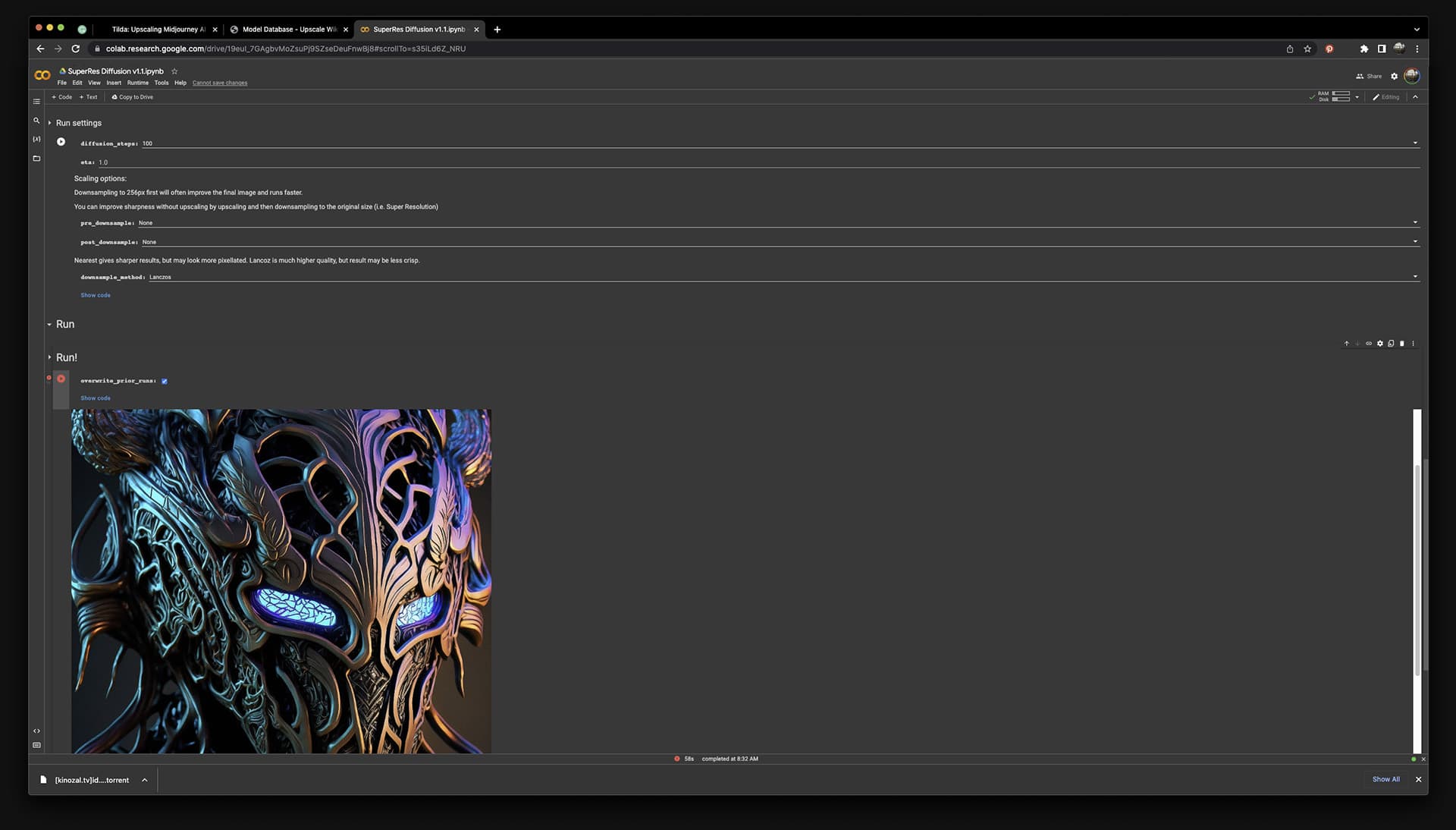Open the Help menu
The height and width of the screenshot is (830, 1456).
point(180,83)
